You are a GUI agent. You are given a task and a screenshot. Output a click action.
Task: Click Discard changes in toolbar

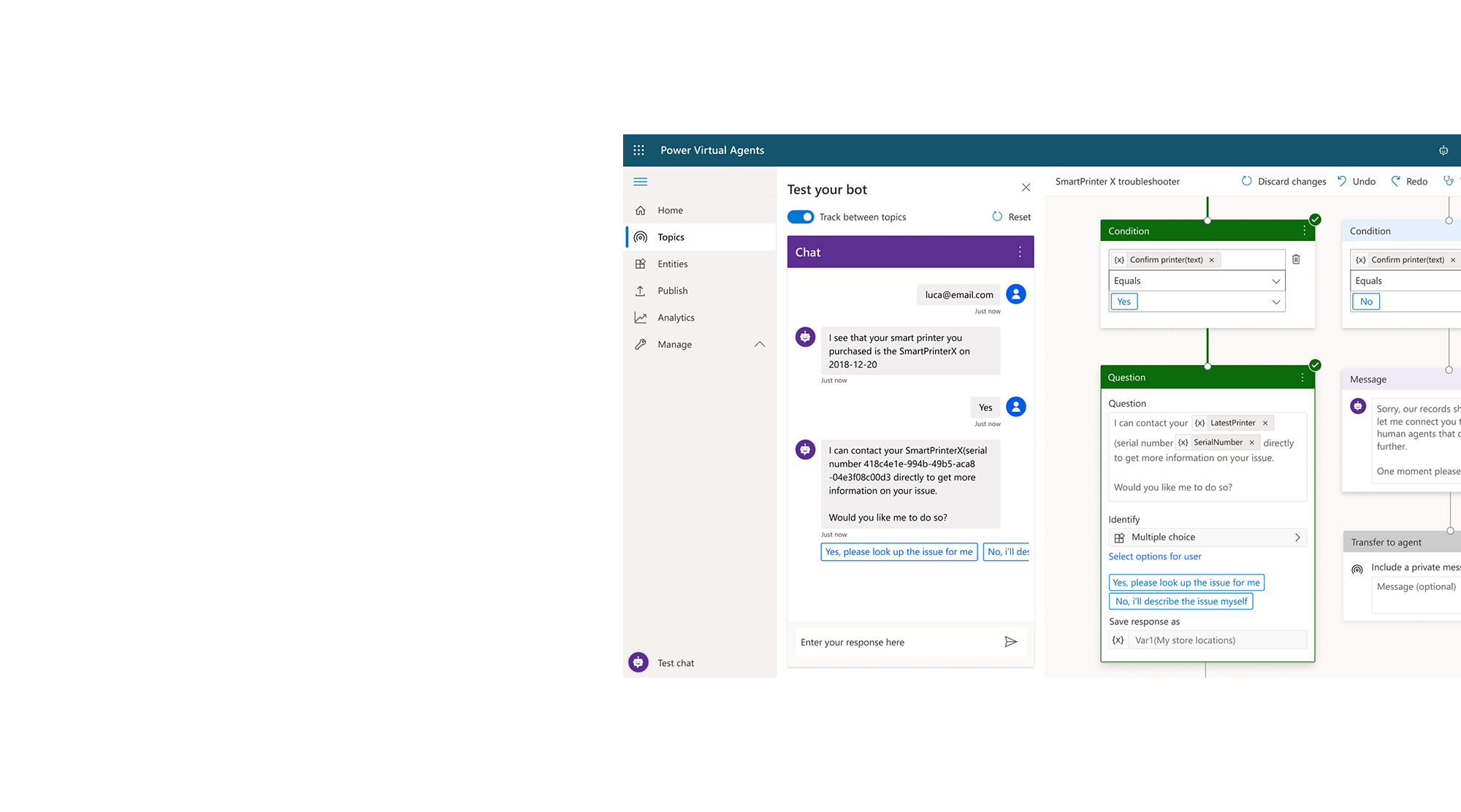click(x=1283, y=181)
